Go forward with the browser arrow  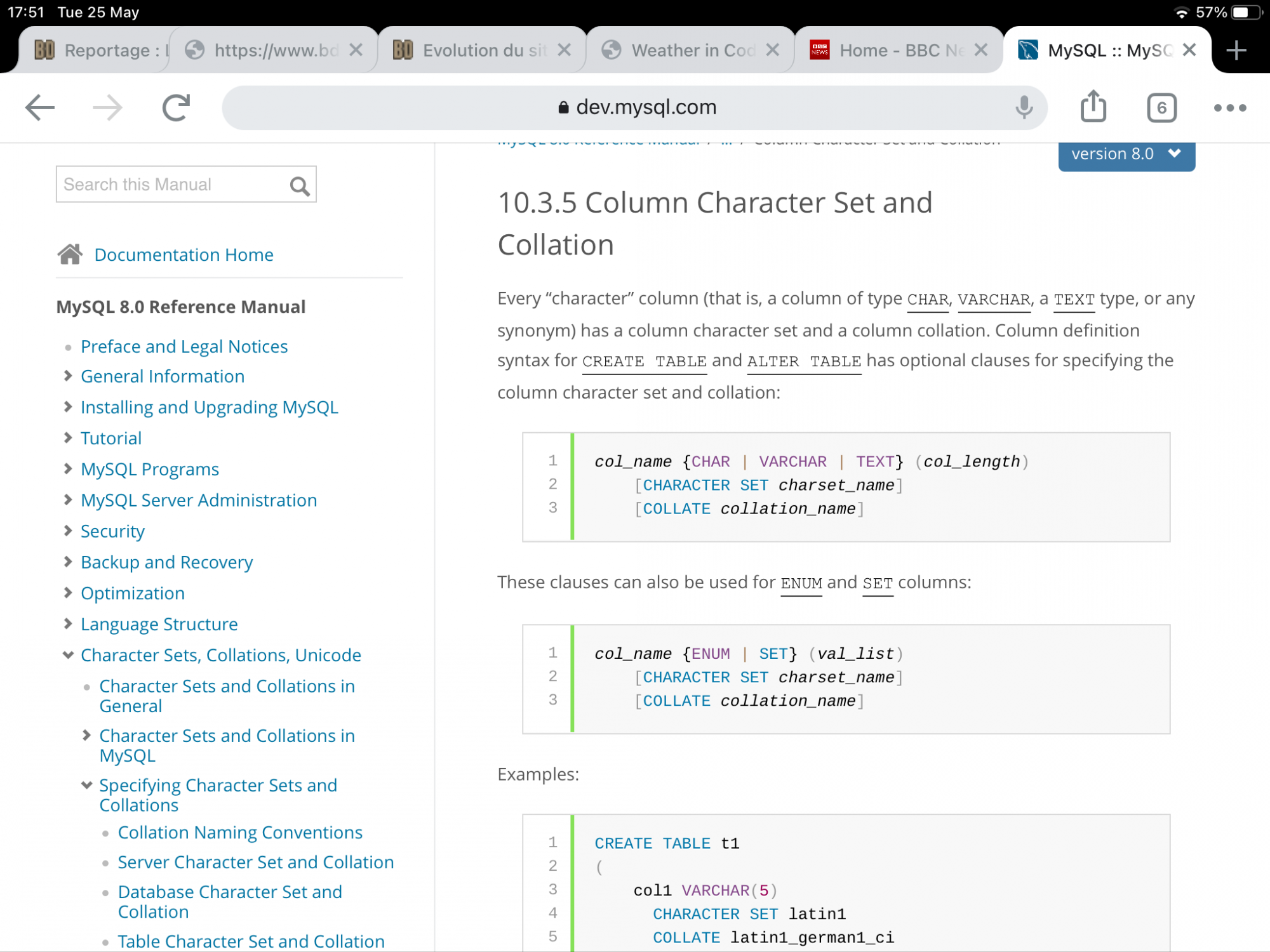click(x=107, y=108)
